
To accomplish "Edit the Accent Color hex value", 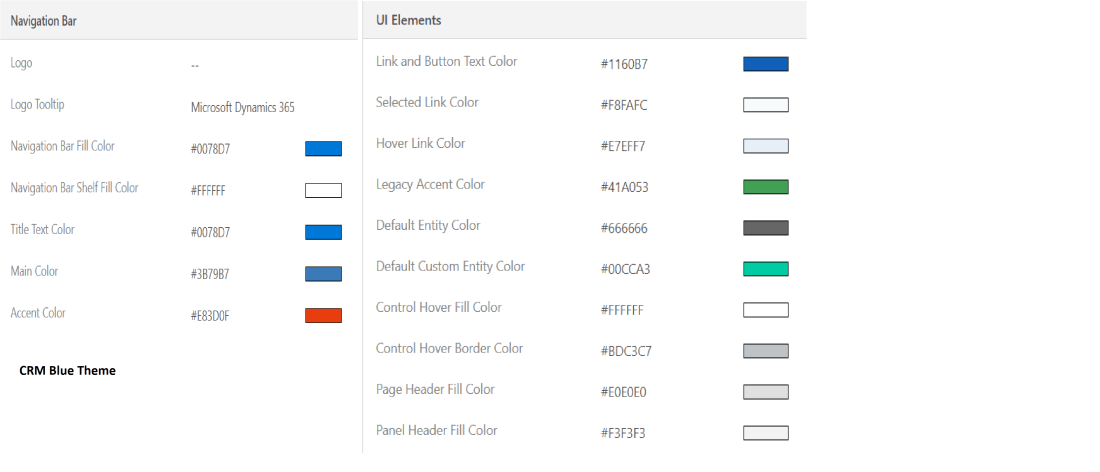I will click(x=210, y=316).
